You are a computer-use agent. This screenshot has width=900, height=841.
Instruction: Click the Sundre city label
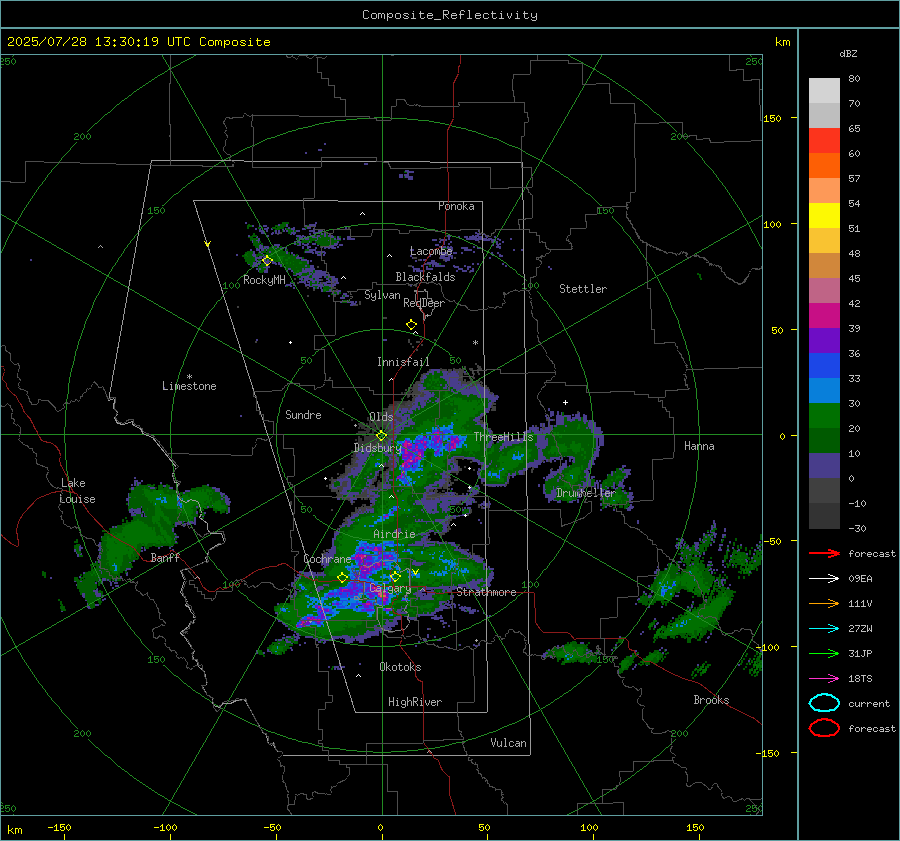click(x=303, y=415)
